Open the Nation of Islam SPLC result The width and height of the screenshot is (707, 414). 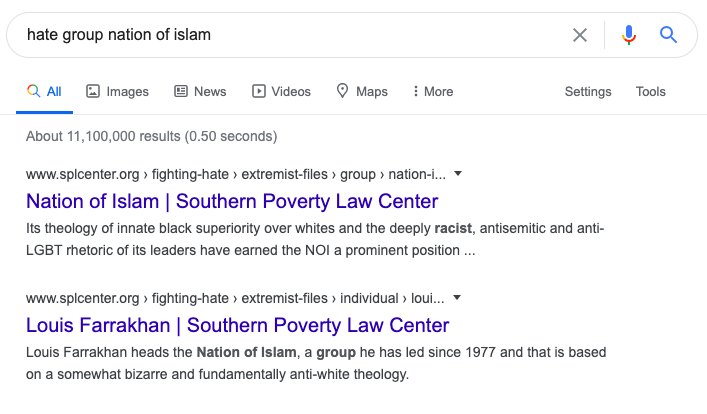coord(232,201)
